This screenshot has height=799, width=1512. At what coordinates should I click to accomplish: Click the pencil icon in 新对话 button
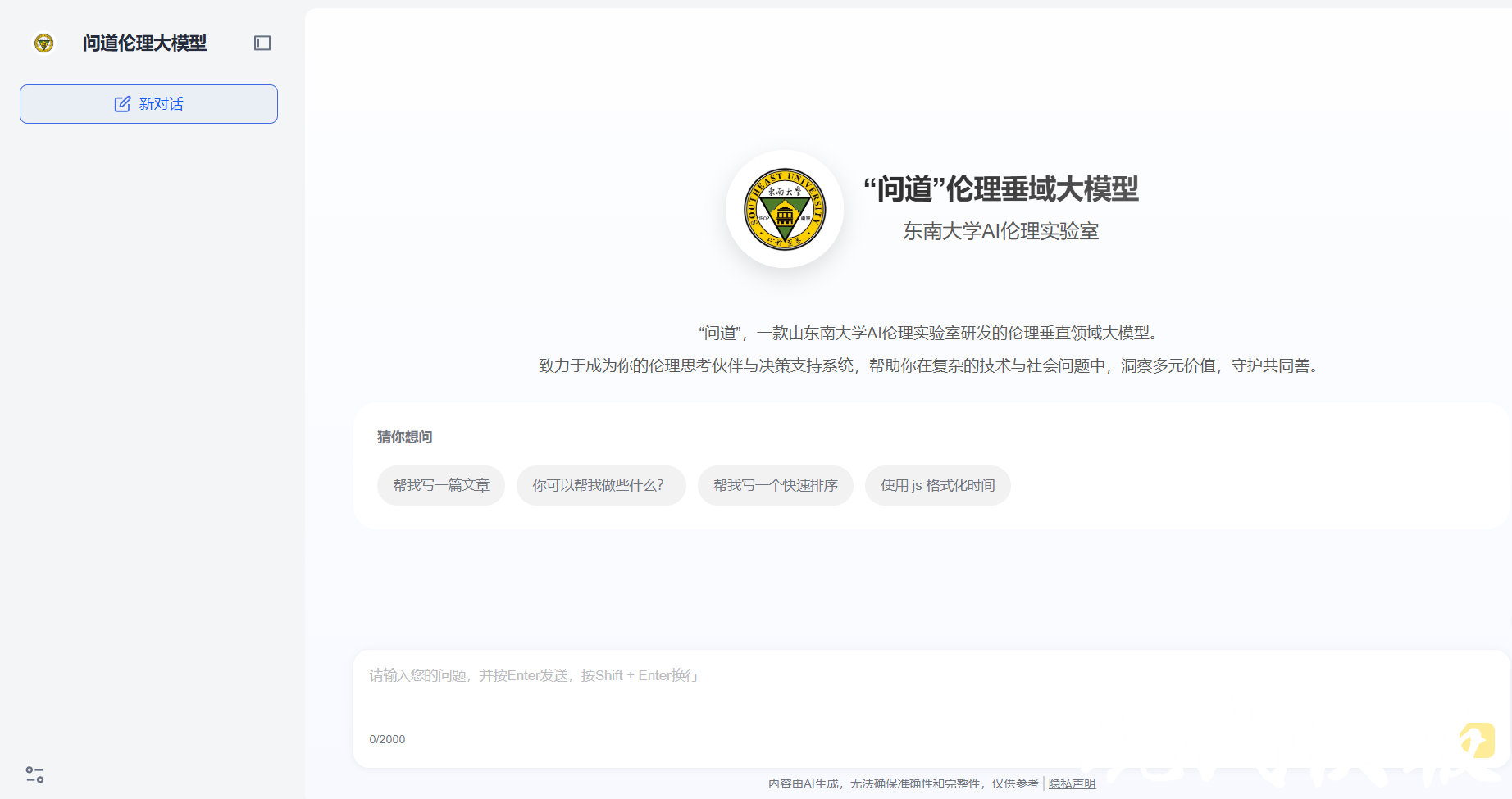click(x=122, y=104)
